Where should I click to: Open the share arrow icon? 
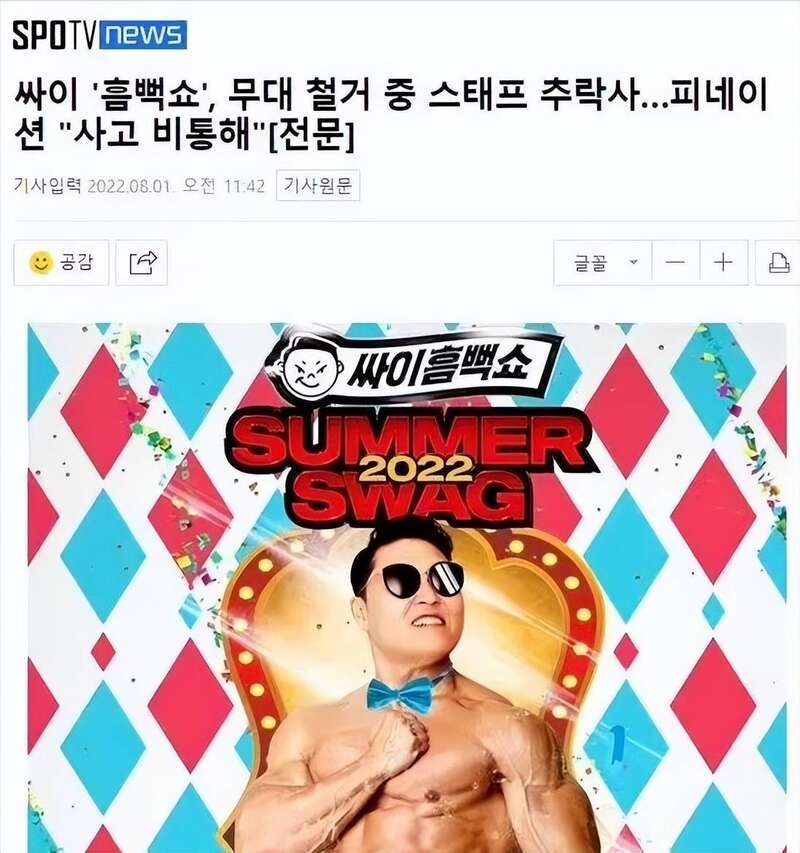point(142,263)
